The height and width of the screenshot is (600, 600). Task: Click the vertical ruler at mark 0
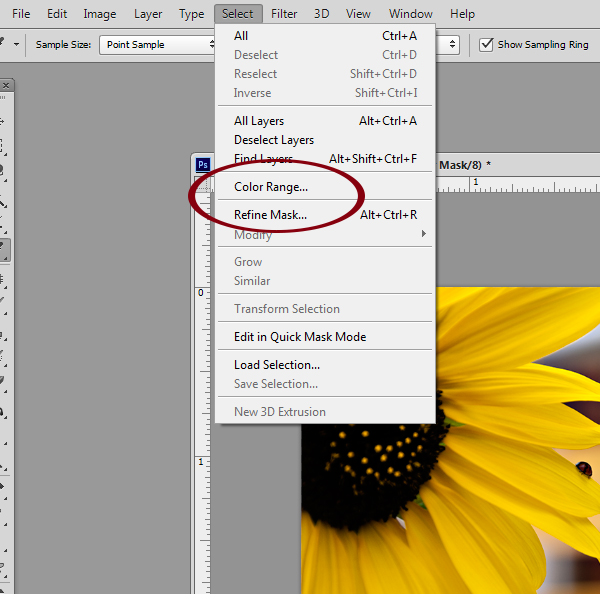pos(201,293)
